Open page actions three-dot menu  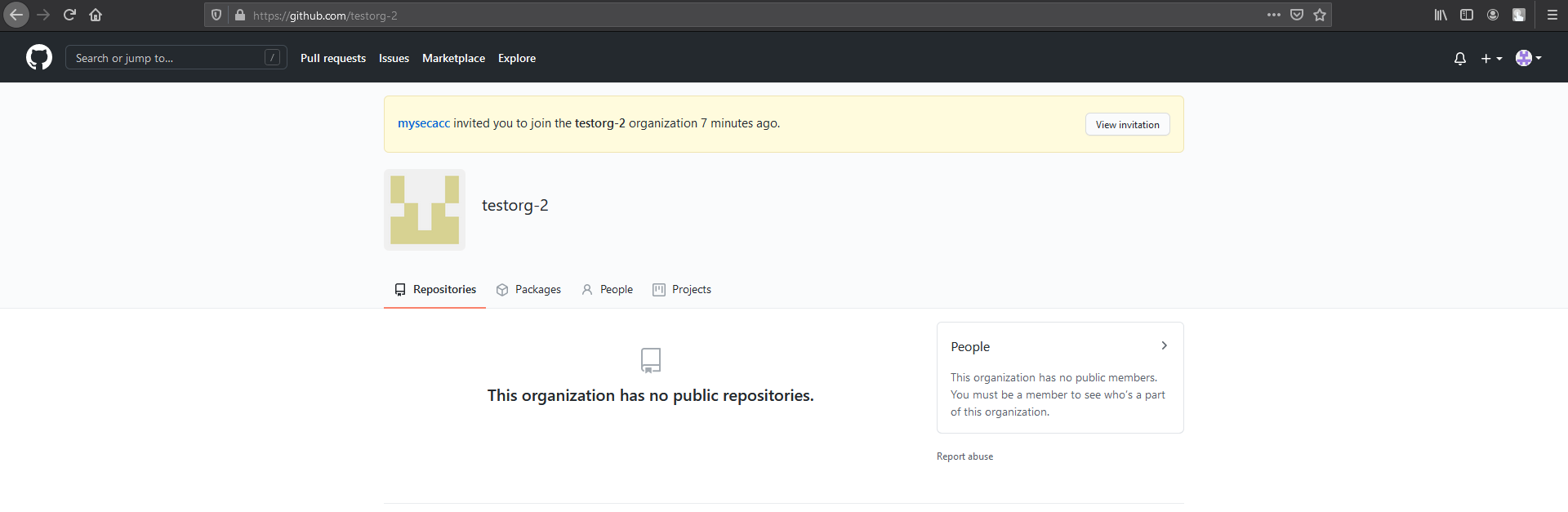pyautogui.click(x=1274, y=15)
